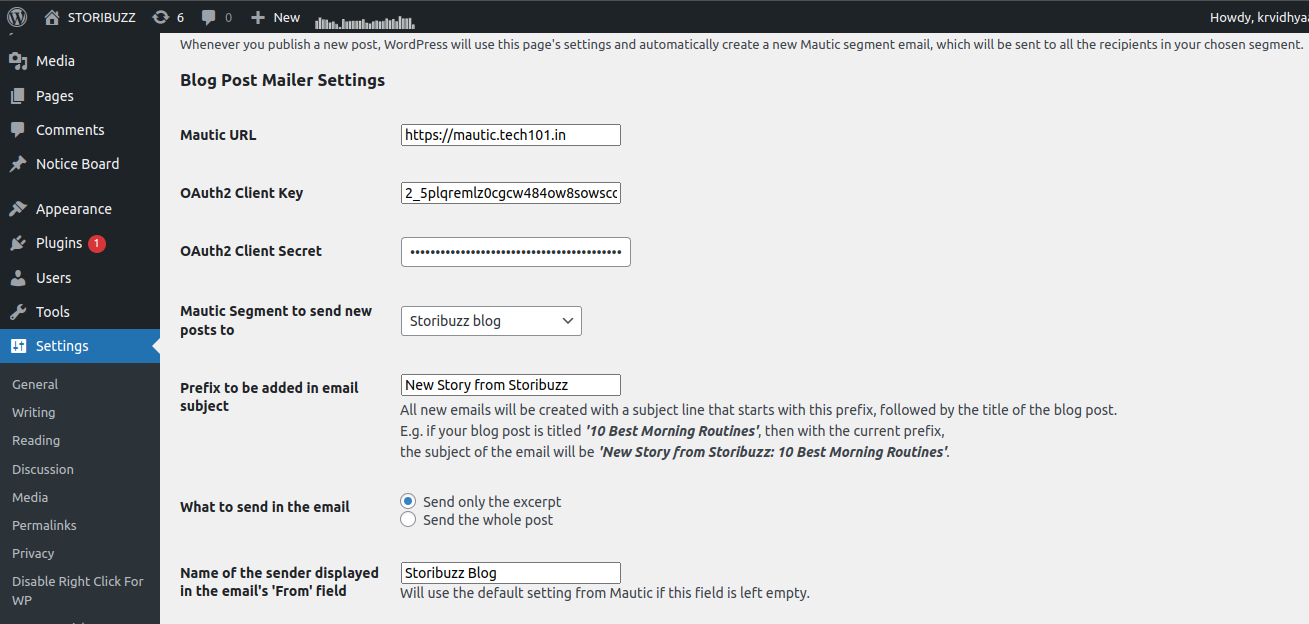Visit site via STORIBUZZ home icon
Image resolution: width=1309 pixels, height=624 pixels.
pos(52,17)
